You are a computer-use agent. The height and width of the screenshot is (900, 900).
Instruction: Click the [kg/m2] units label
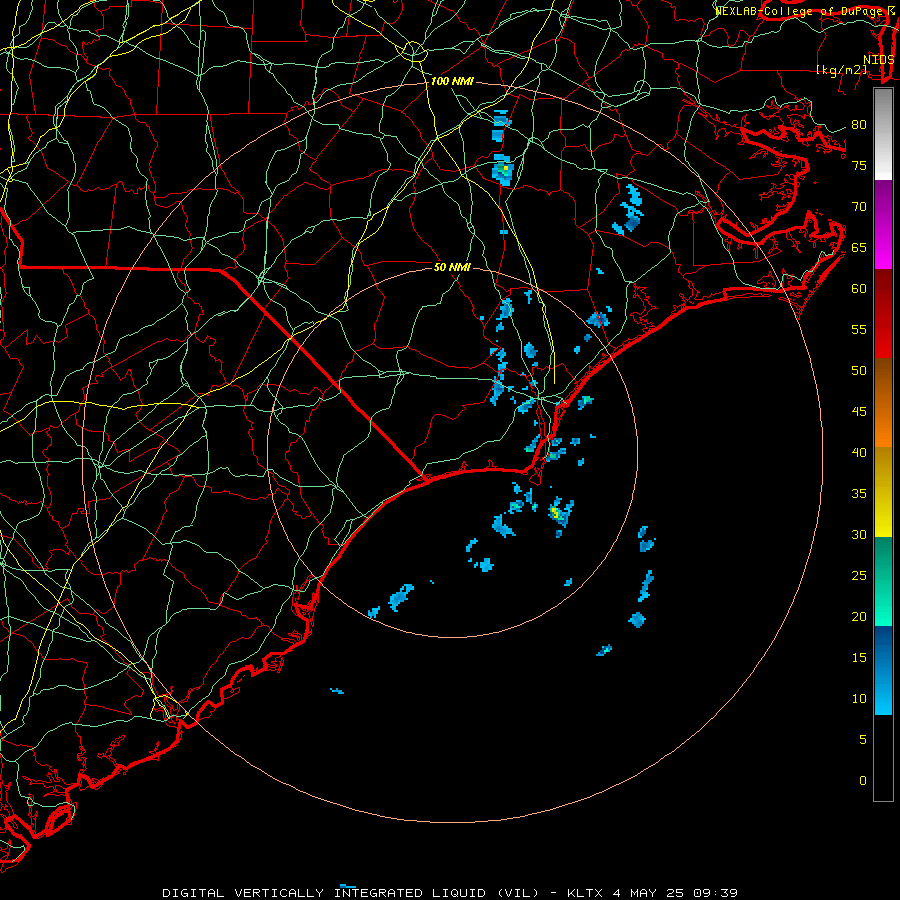pos(841,70)
